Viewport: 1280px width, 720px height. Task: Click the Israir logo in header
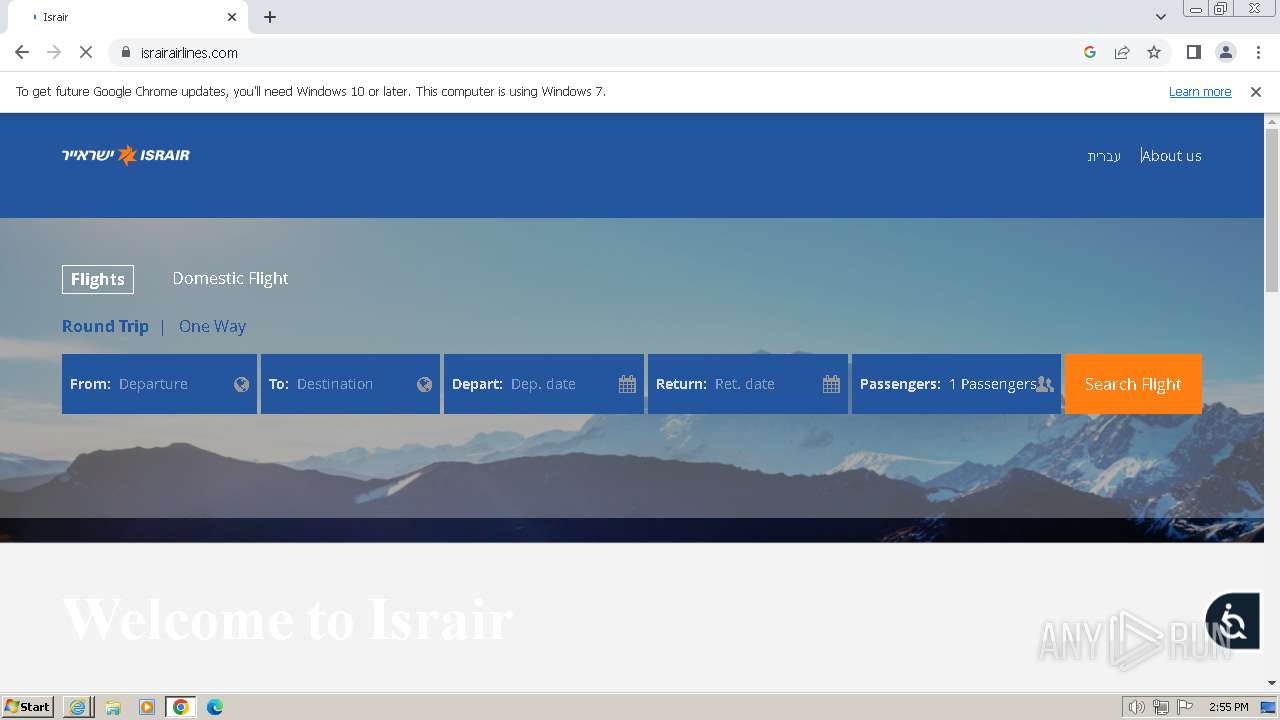(126, 155)
